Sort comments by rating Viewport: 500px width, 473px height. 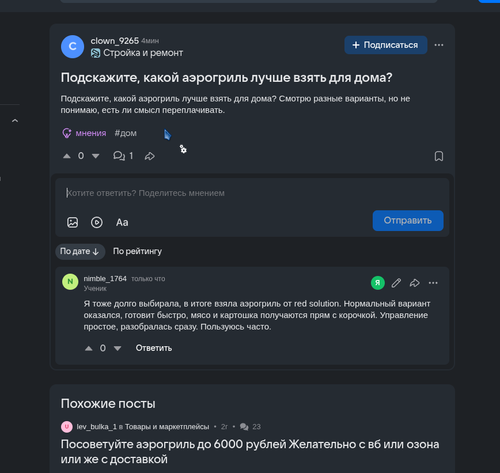coord(137,251)
